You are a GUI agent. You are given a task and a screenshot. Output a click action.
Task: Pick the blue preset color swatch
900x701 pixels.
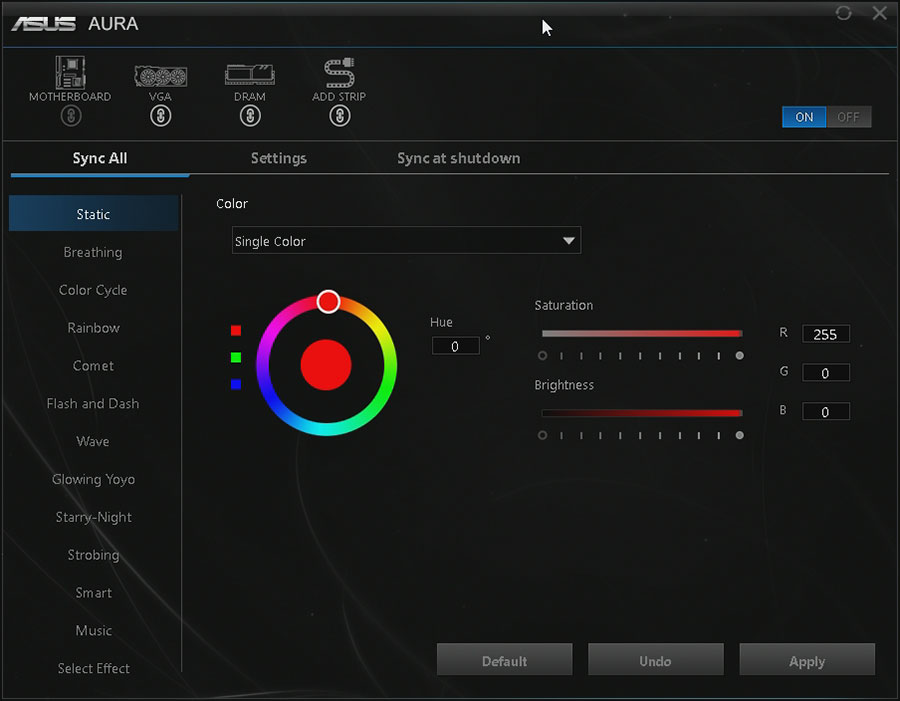pos(236,384)
